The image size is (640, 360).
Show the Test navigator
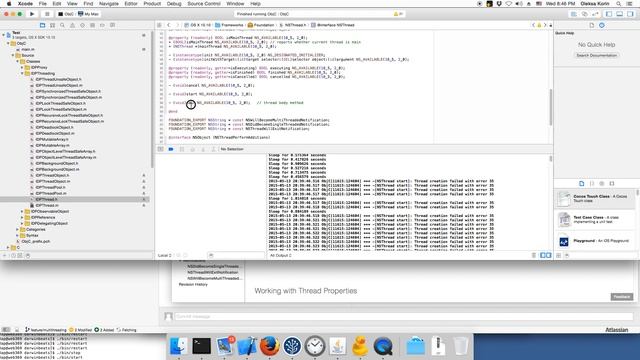tap(82, 25)
